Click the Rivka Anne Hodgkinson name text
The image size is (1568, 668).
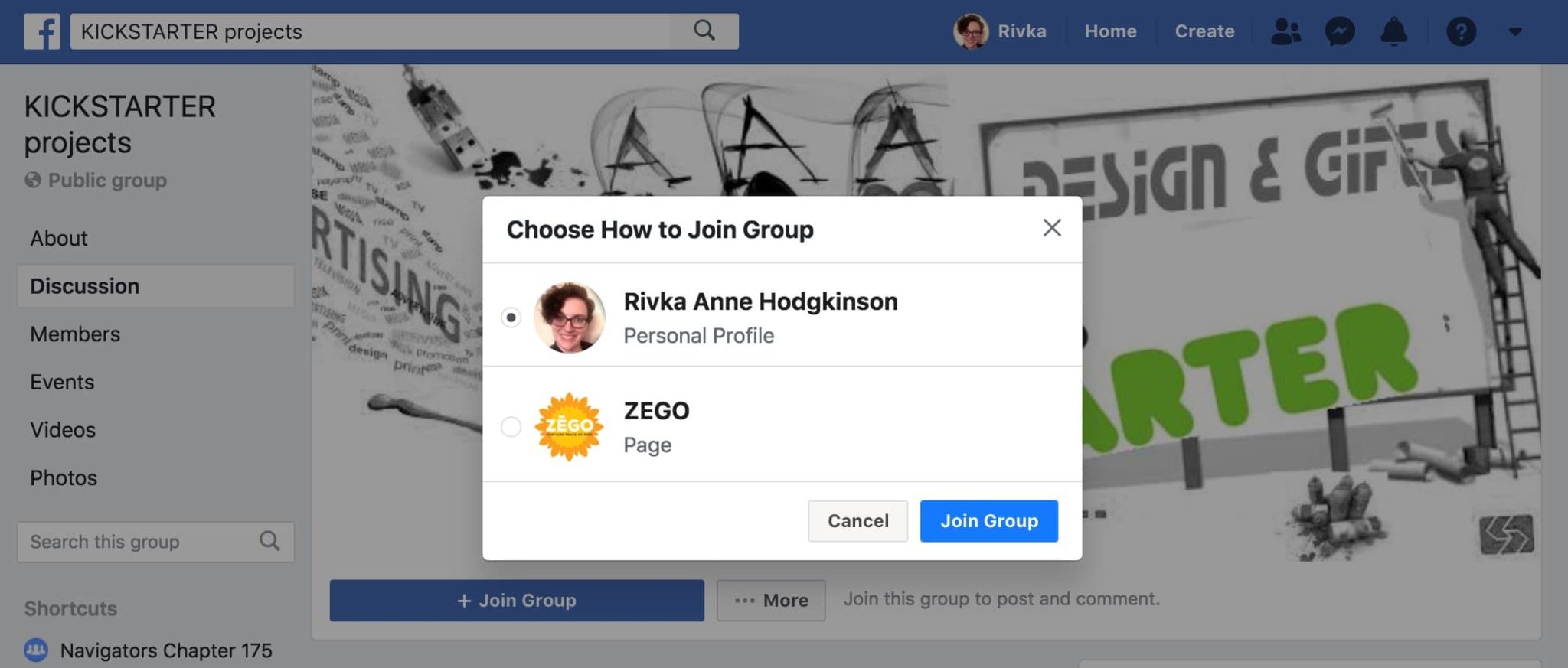760,301
